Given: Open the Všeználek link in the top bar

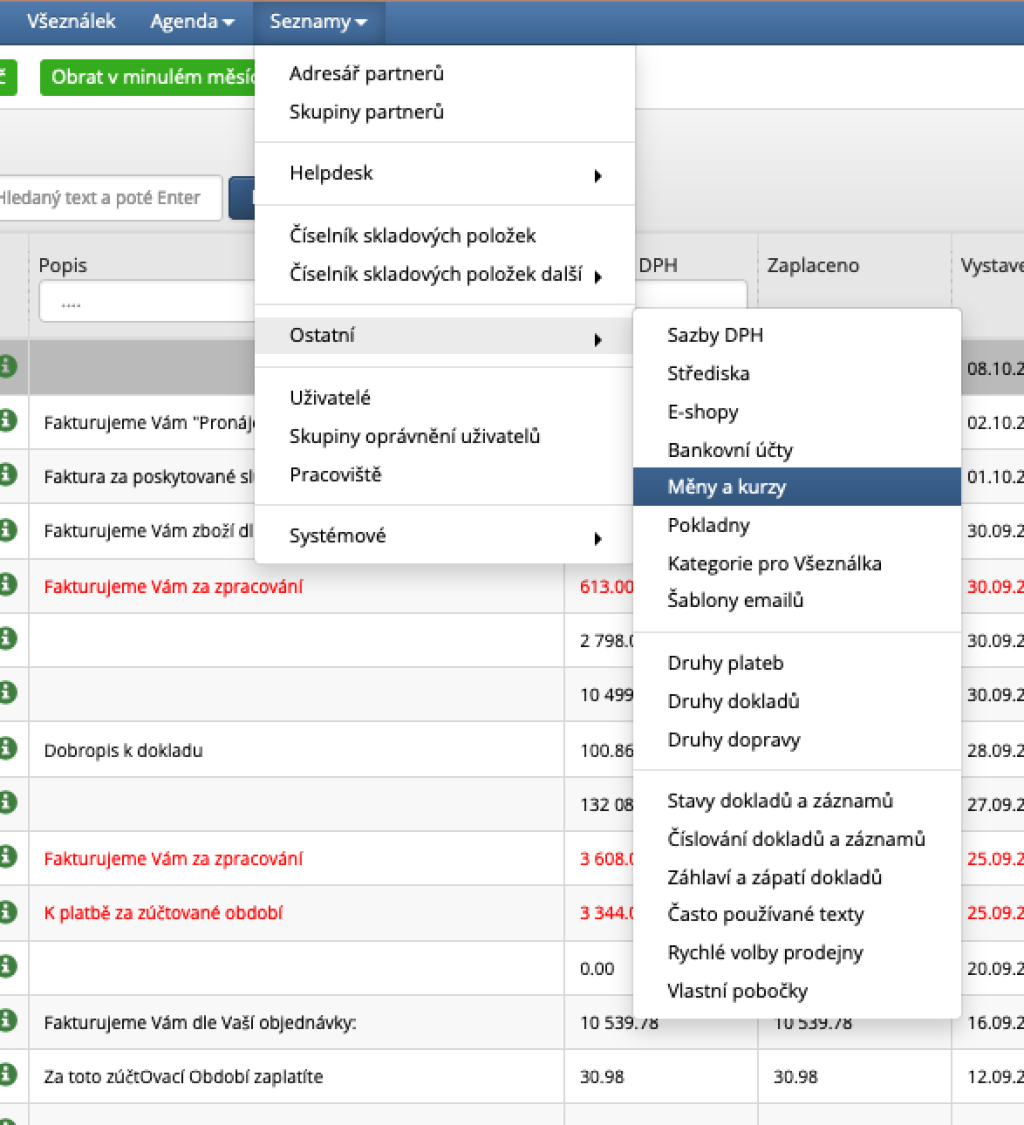Looking at the screenshot, I should (x=70, y=21).
